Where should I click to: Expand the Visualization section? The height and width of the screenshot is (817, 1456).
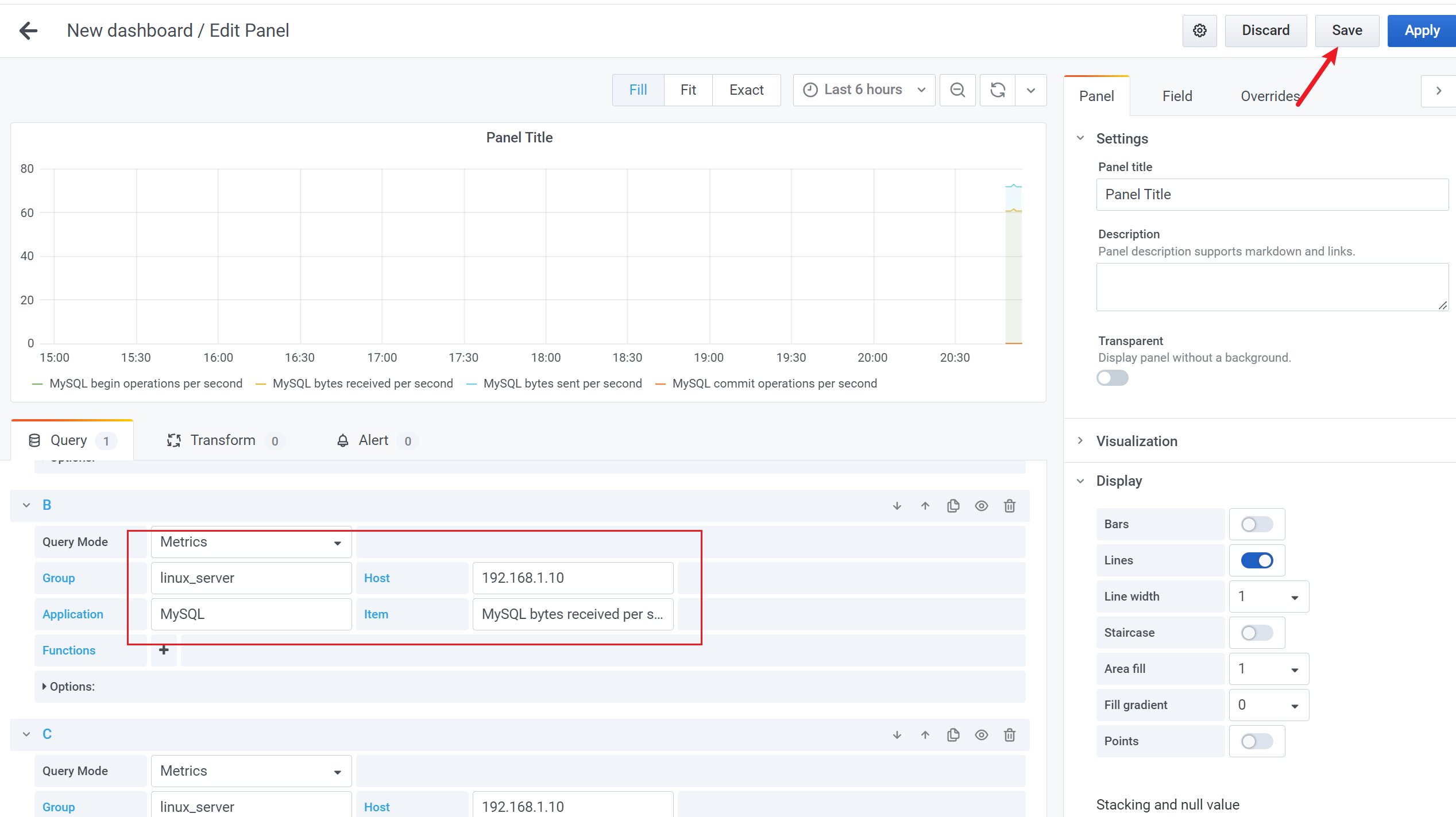(x=1080, y=441)
